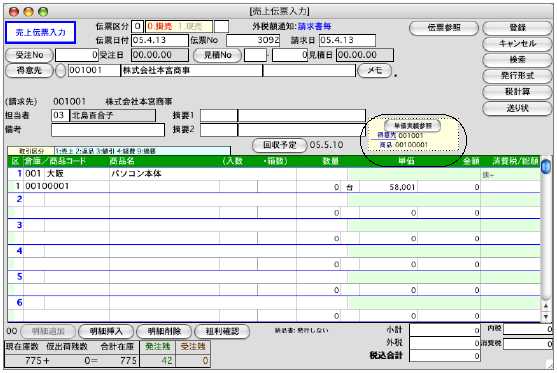
Task: Click the small round button beside 得意先
Action: pos(61,71)
